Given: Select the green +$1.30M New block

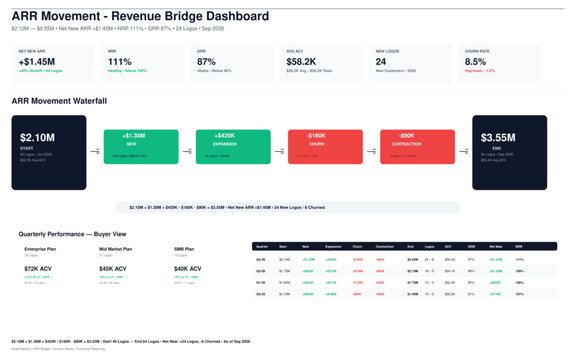Looking at the screenshot, I should click(x=141, y=147).
